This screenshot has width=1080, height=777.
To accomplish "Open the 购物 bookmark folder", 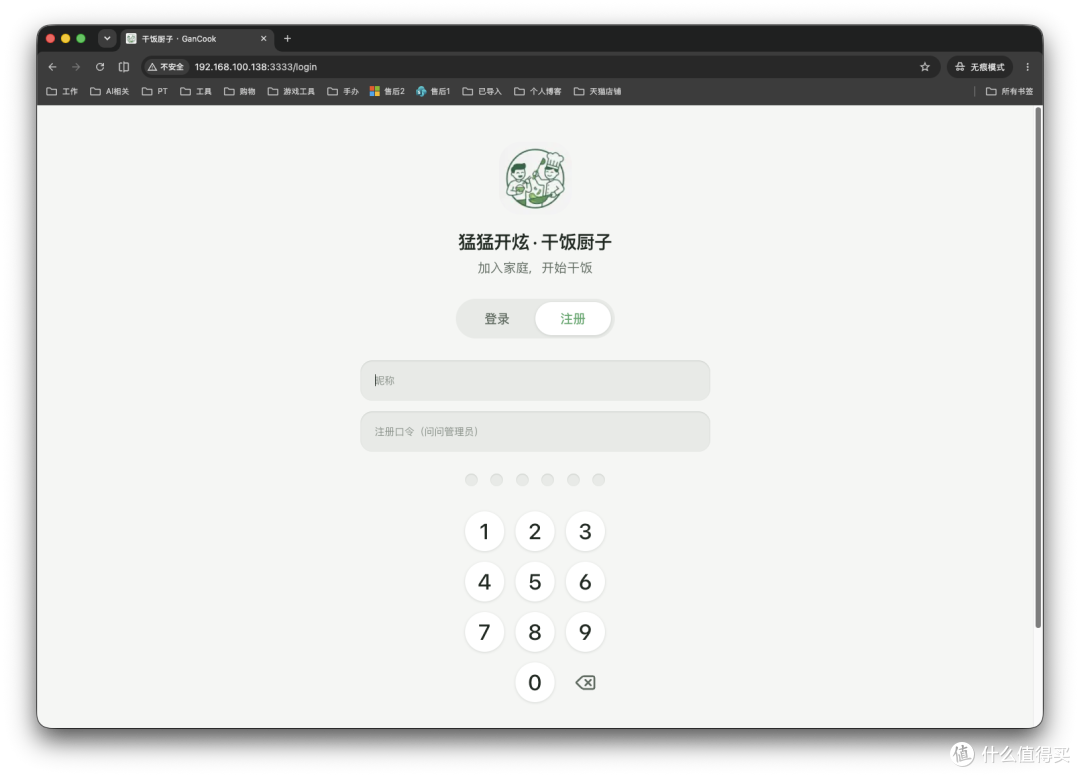I will (x=240, y=91).
